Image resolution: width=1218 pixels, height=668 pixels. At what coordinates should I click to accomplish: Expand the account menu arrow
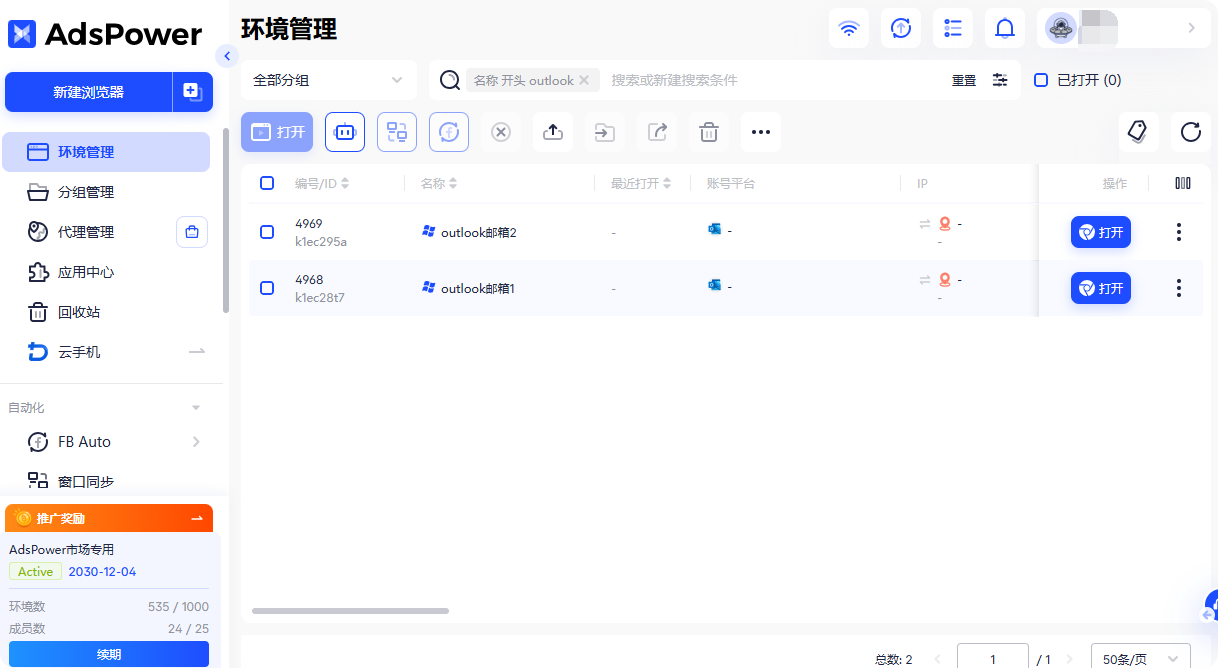(1191, 28)
